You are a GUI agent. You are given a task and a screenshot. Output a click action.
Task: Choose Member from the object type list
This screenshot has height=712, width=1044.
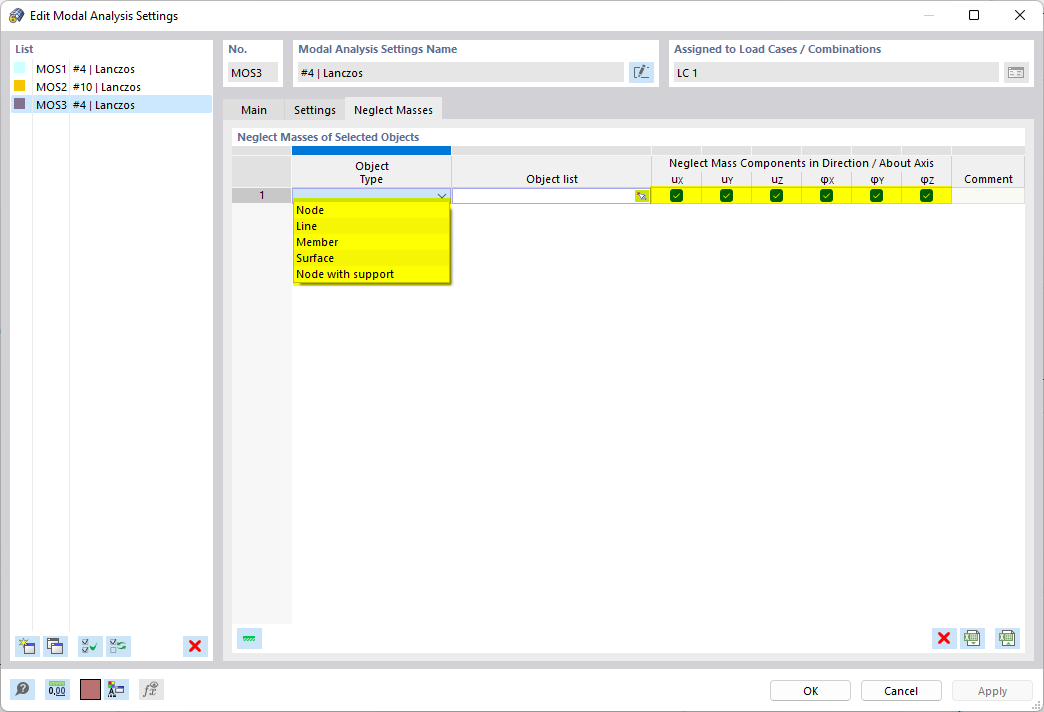click(x=372, y=242)
